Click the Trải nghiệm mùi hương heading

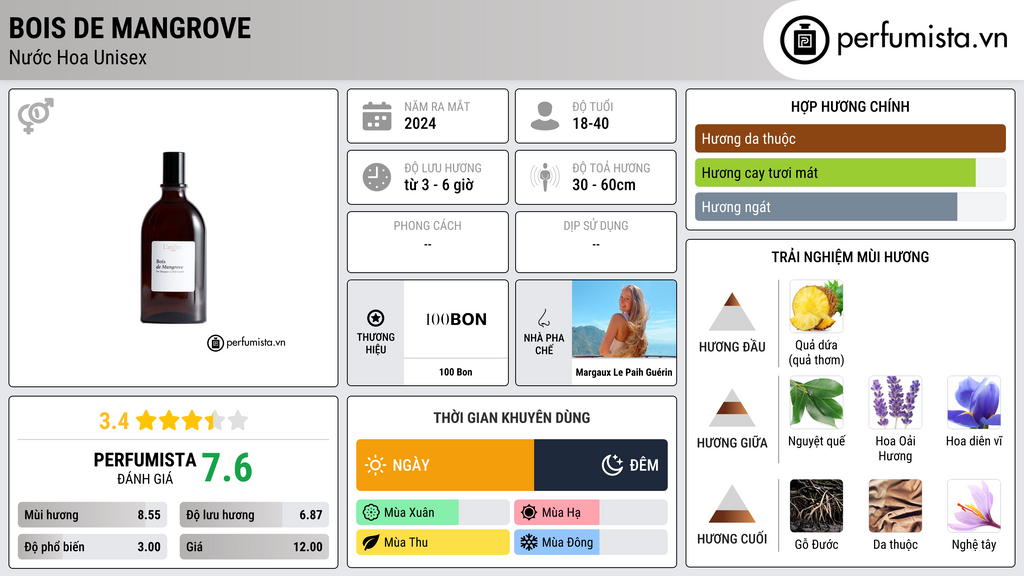(x=850, y=257)
